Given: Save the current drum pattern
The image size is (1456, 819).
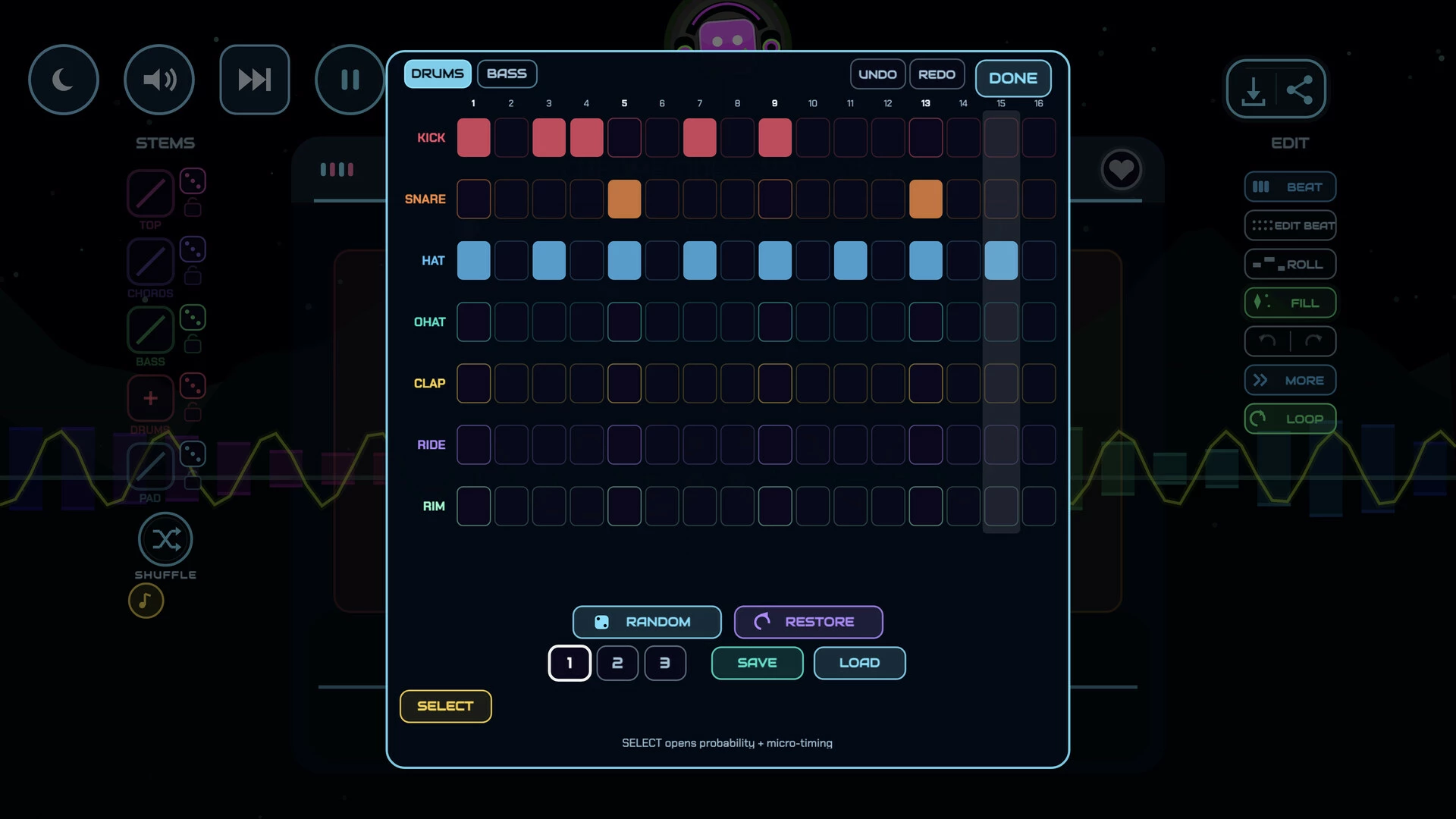Looking at the screenshot, I should [x=757, y=664].
